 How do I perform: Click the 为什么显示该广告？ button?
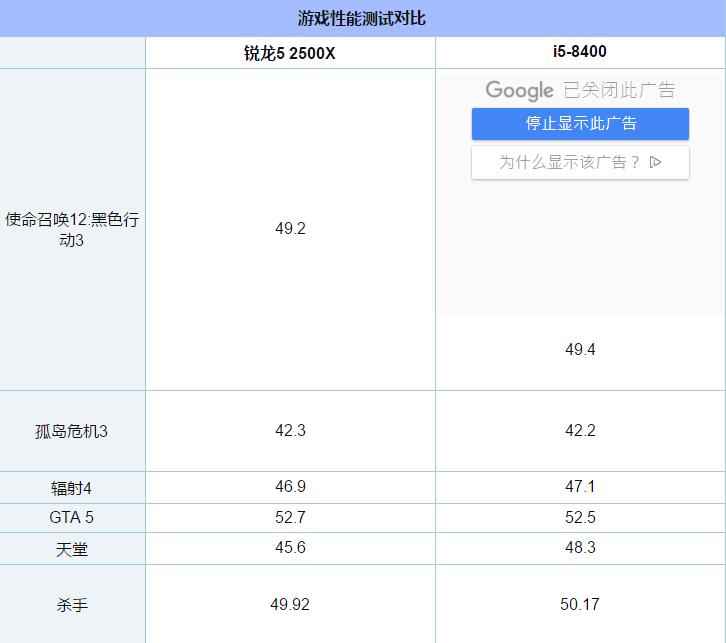(569, 162)
